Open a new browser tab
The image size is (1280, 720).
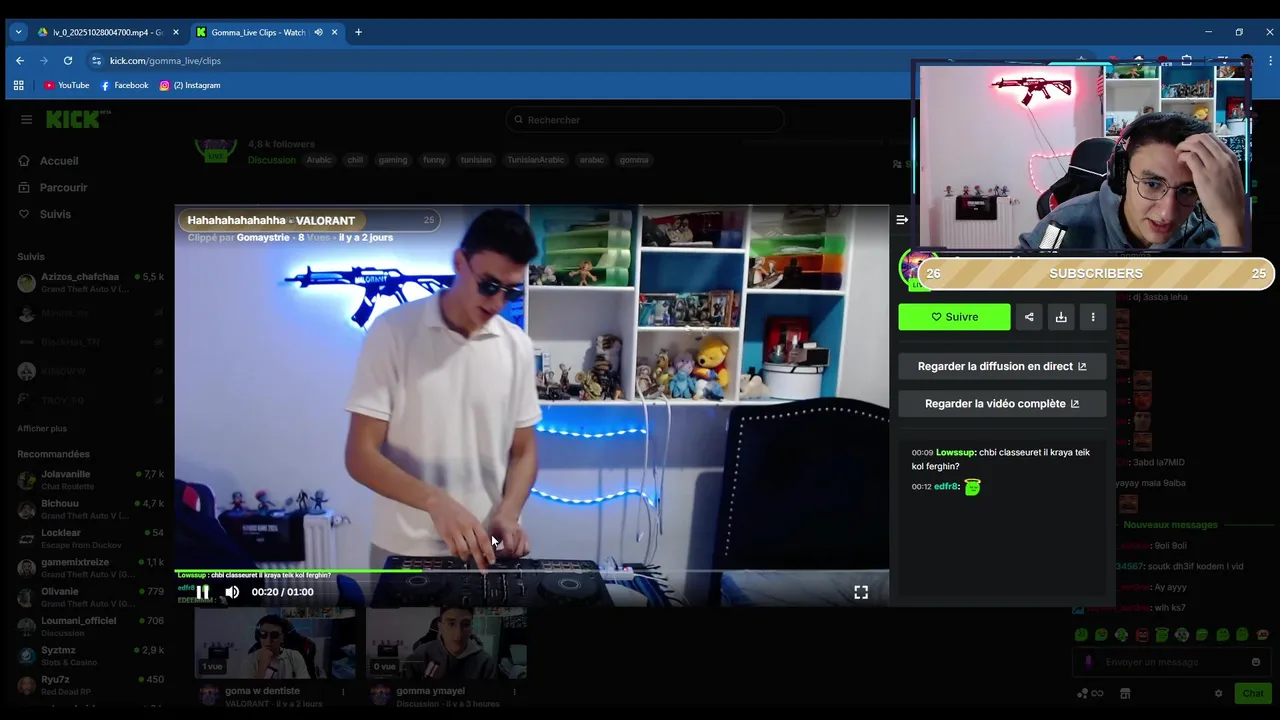pyautogui.click(x=358, y=32)
